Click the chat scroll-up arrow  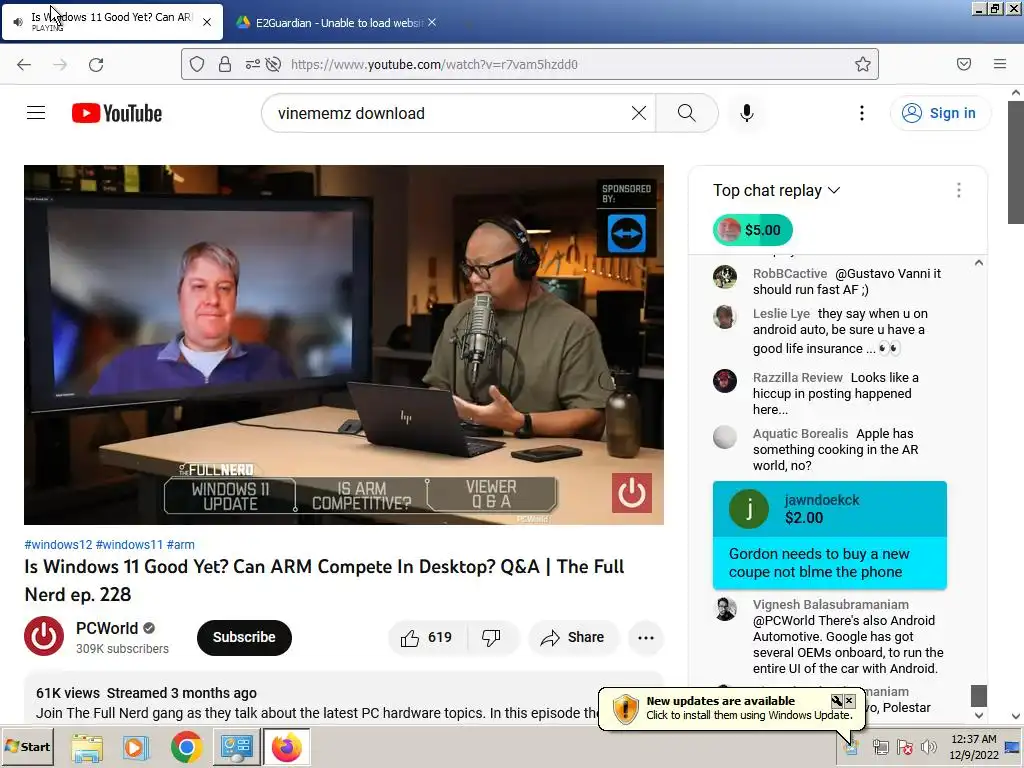tap(978, 263)
